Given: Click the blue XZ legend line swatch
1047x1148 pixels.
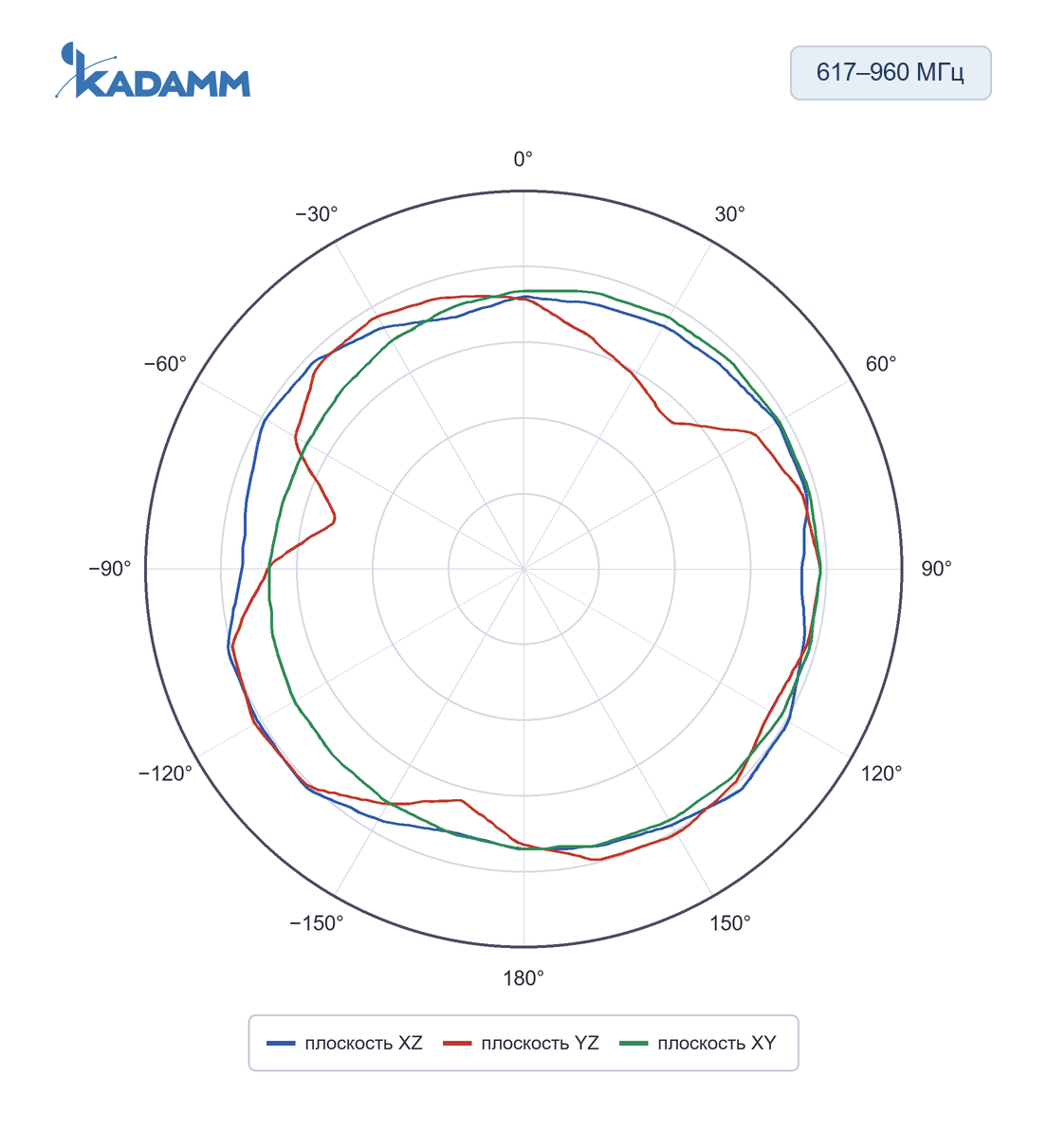Looking at the screenshot, I should 282,1044.
